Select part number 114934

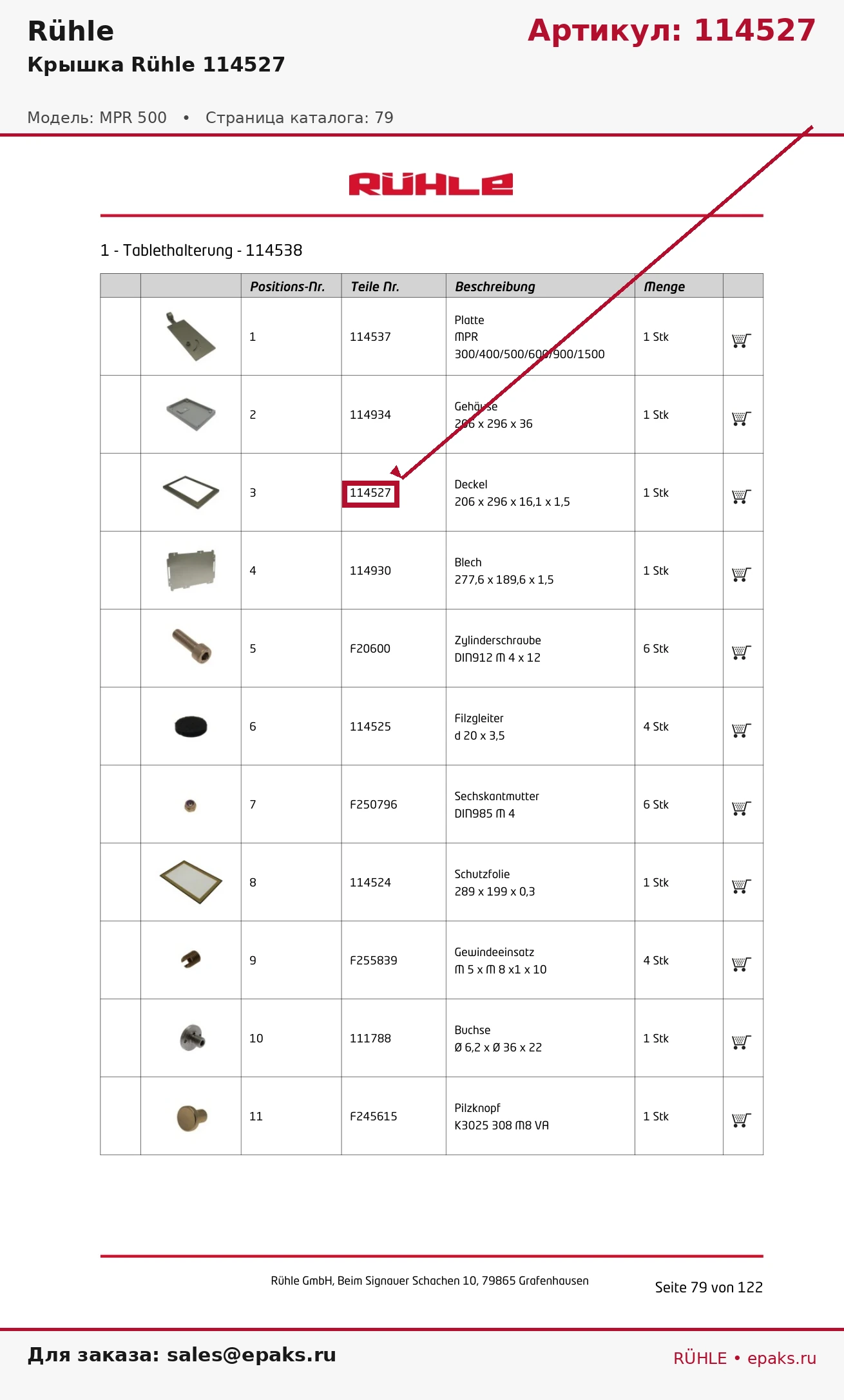pos(370,415)
